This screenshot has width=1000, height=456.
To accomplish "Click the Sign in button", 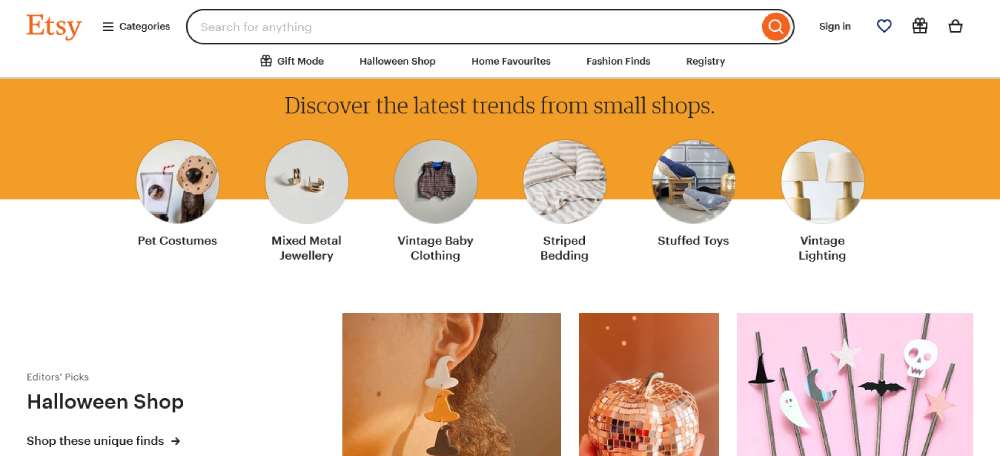I will (x=835, y=26).
